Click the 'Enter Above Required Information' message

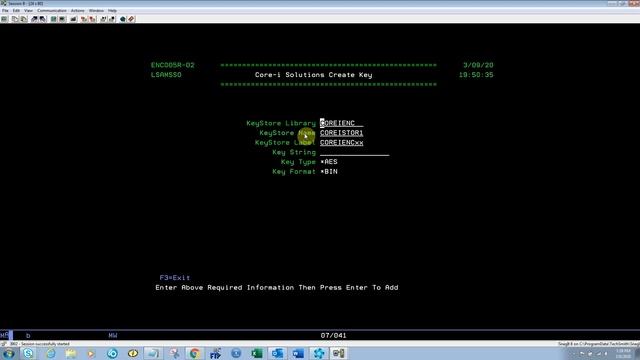[277, 287]
